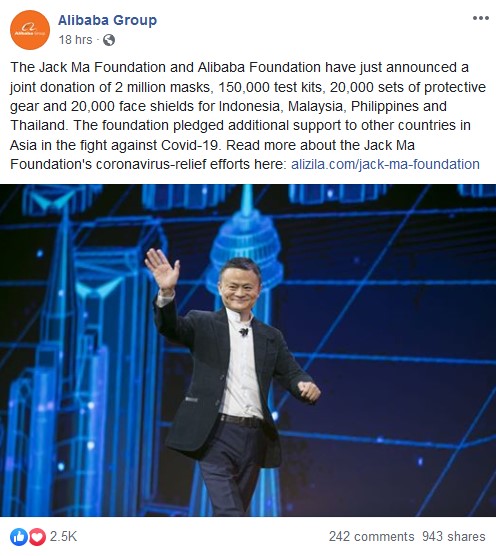
Task: Open the post photo of the waving man
Action: (x=248, y=350)
